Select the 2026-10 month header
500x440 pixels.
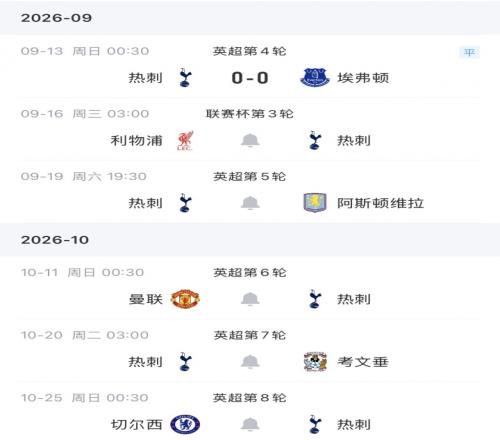[55, 240]
